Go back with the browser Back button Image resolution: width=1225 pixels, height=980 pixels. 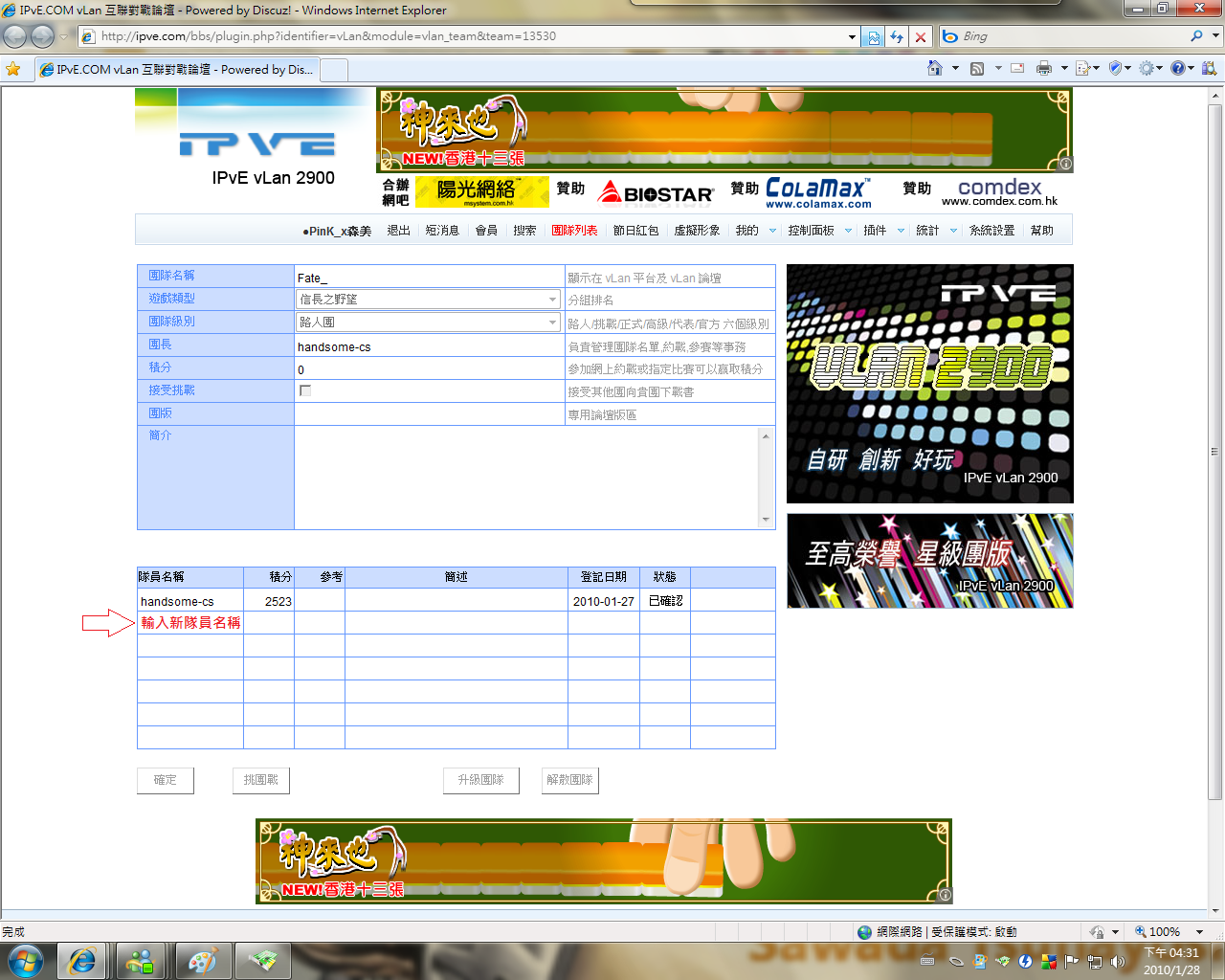point(15,36)
